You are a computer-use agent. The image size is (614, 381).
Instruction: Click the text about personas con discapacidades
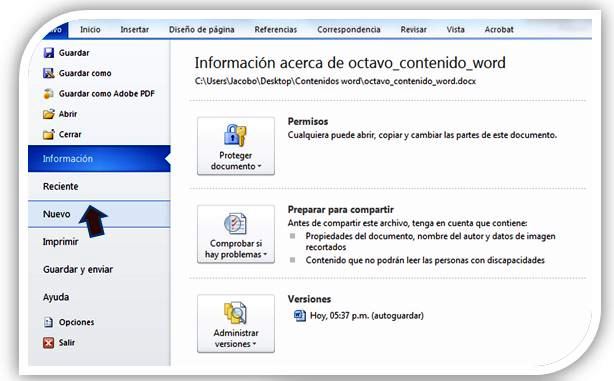[x=425, y=260]
